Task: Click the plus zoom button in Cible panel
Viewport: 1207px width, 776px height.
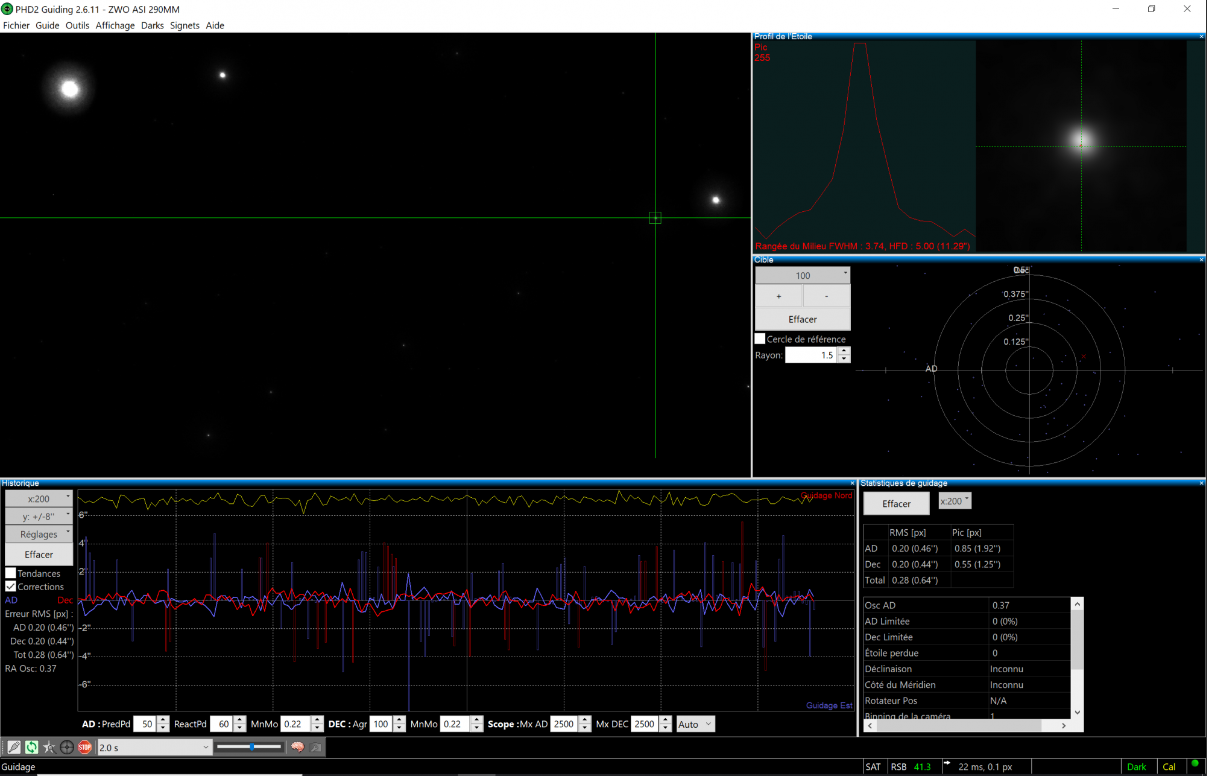Action: tap(779, 297)
